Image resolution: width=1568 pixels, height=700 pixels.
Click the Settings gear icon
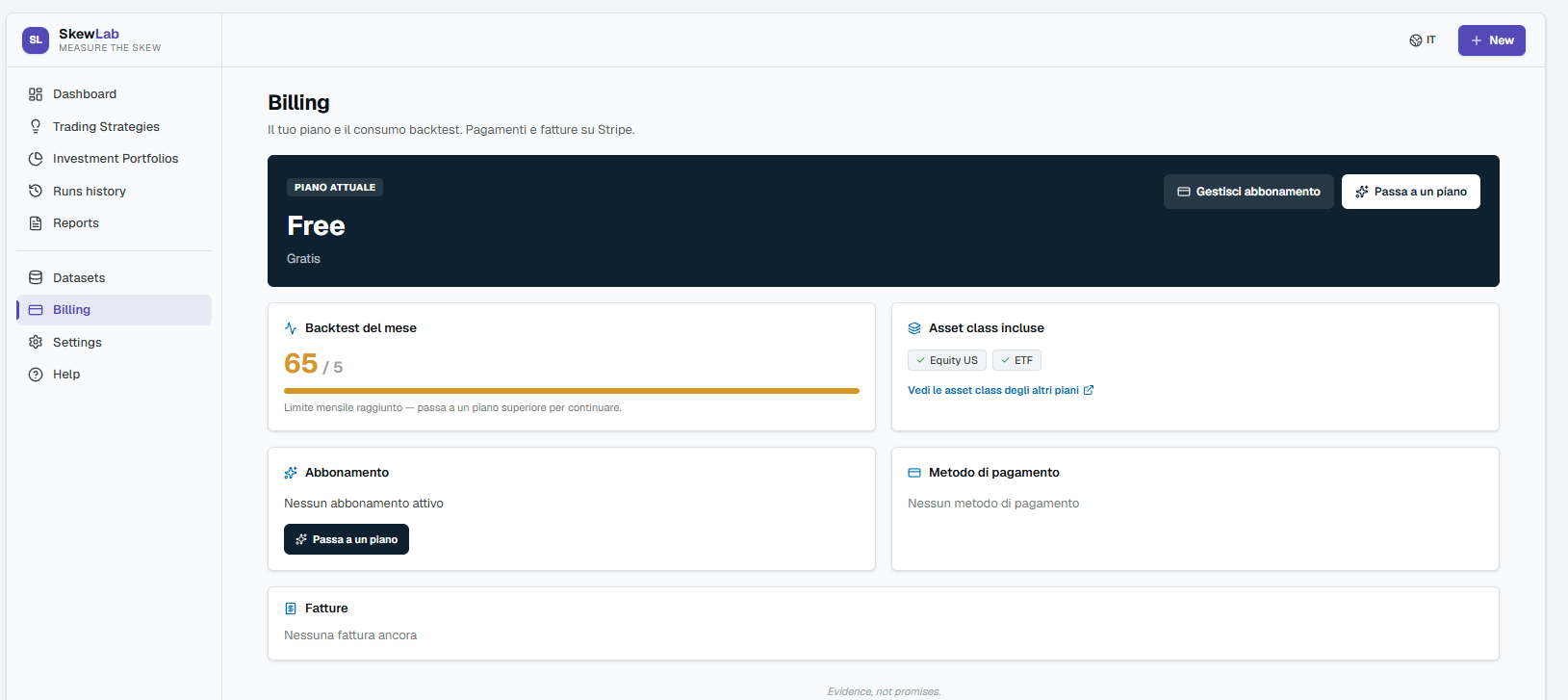(36, 342)
